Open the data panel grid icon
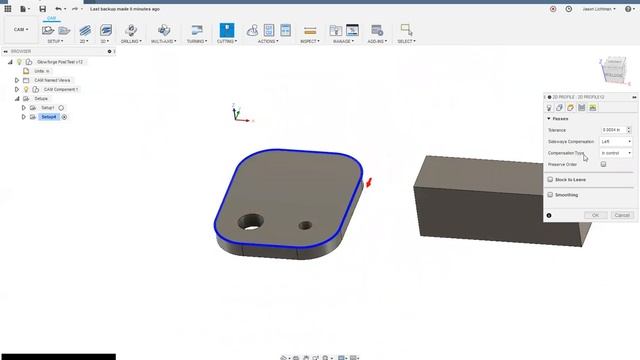Viewport: 640px width, 360px height. (x=8, y=9)
